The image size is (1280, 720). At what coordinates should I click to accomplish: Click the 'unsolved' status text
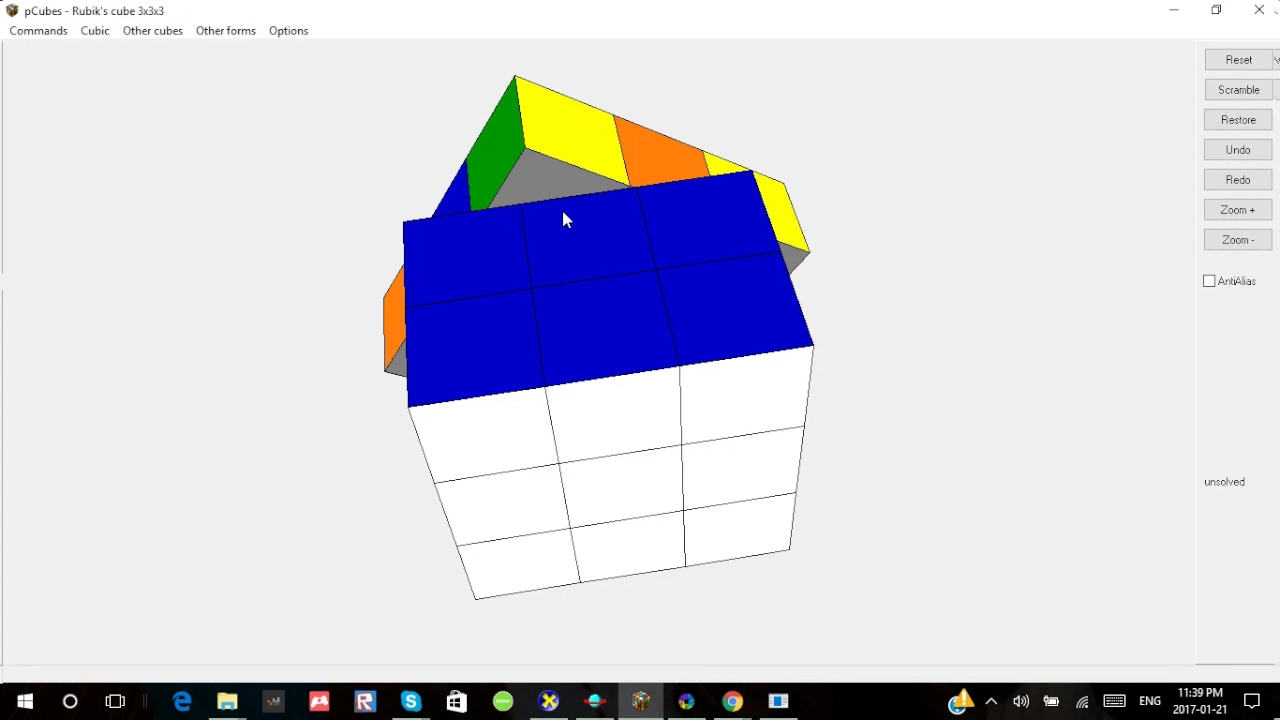(x=1224, y=482)
